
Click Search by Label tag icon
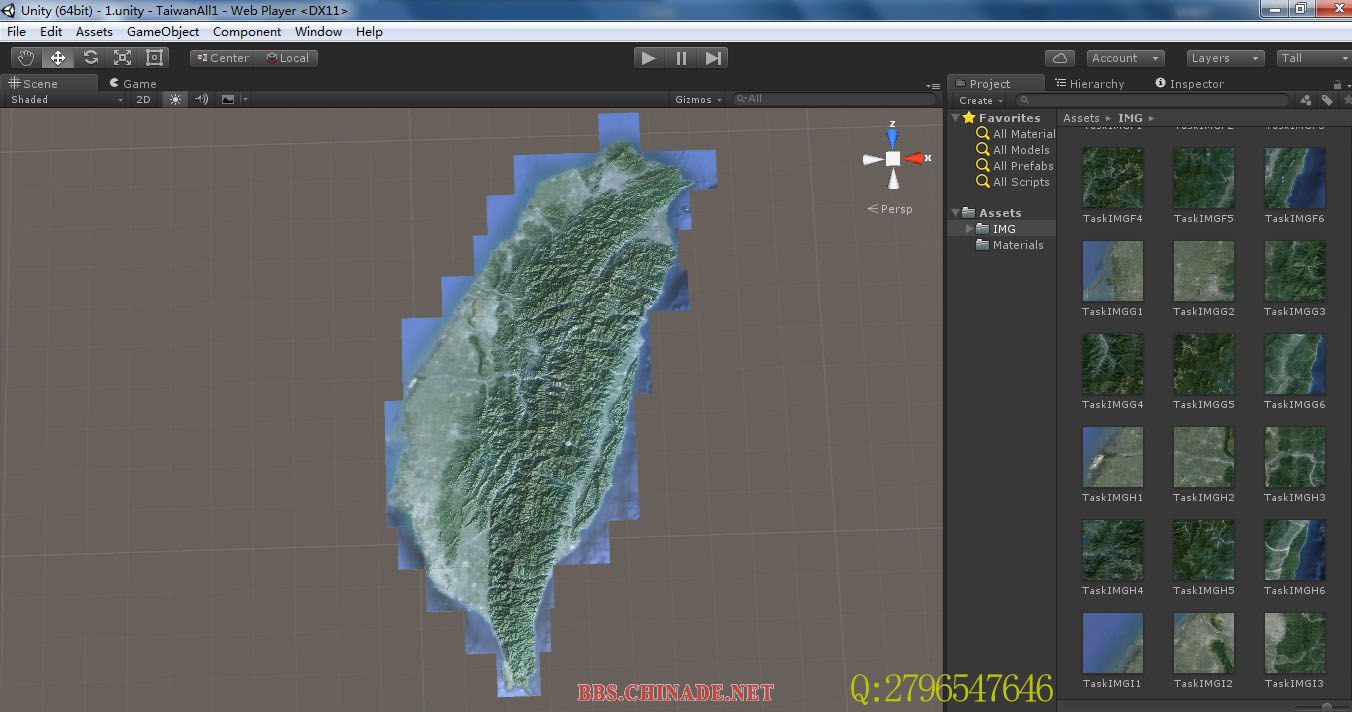(x=1327, y=100)
